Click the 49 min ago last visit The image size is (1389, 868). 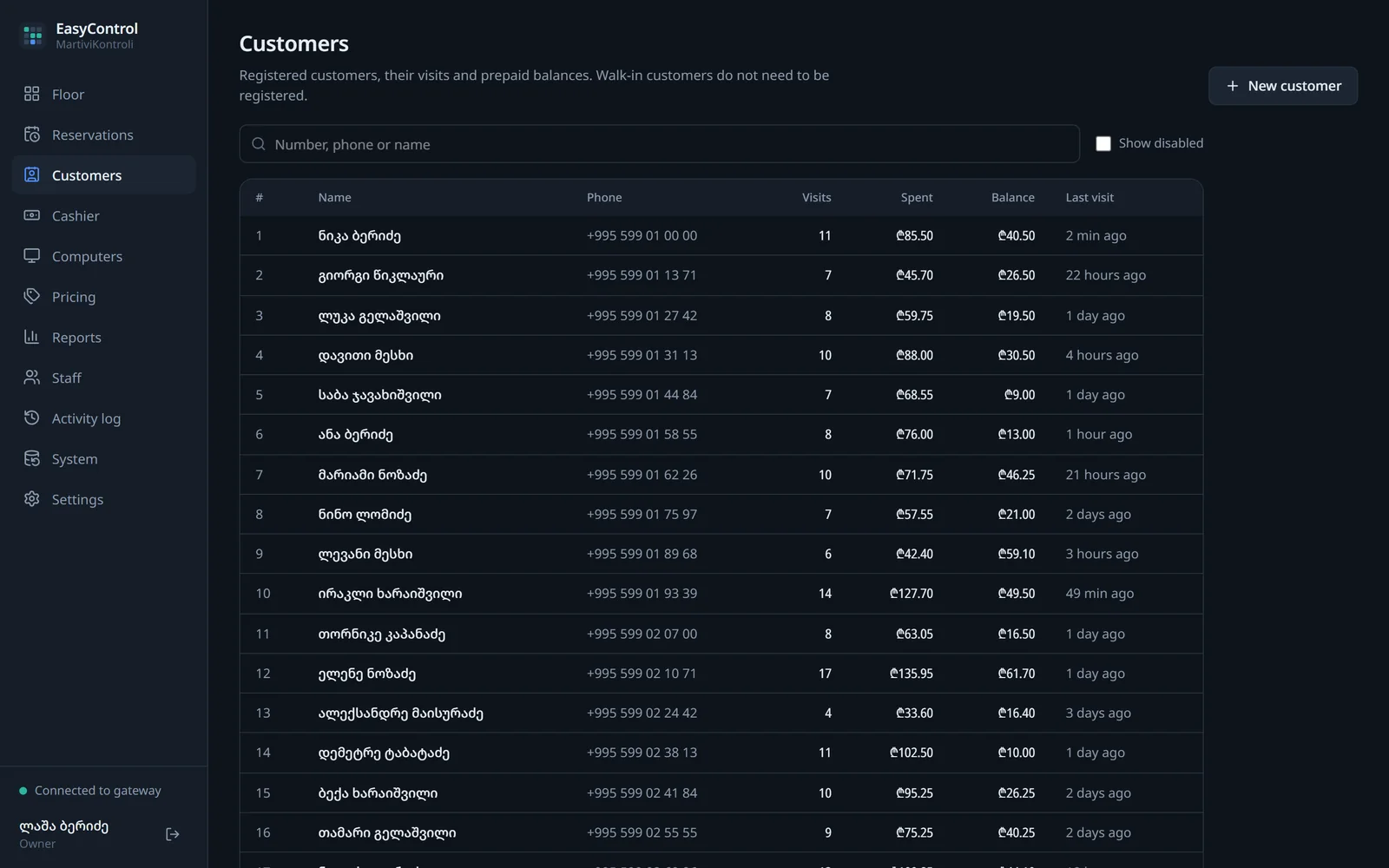click(x=1099, y=594)
